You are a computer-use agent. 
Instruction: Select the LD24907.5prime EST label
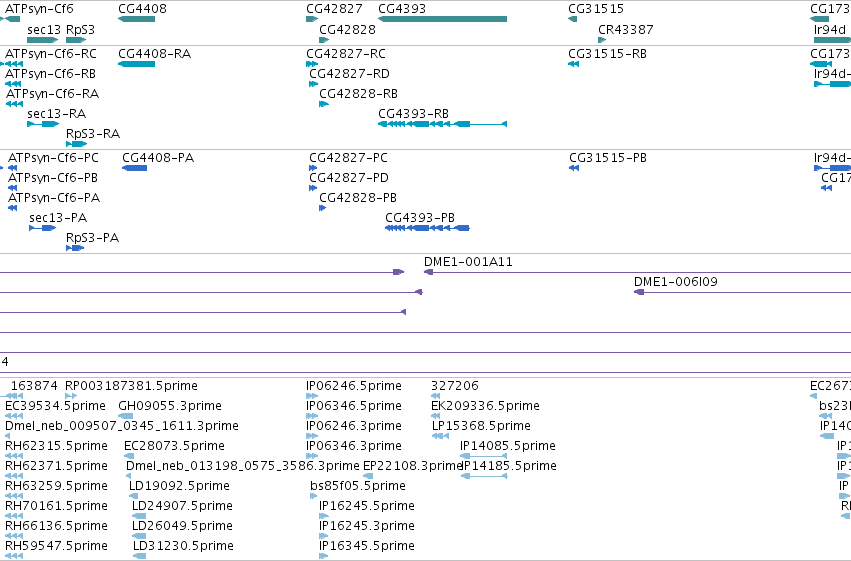(x=182, y=506)
